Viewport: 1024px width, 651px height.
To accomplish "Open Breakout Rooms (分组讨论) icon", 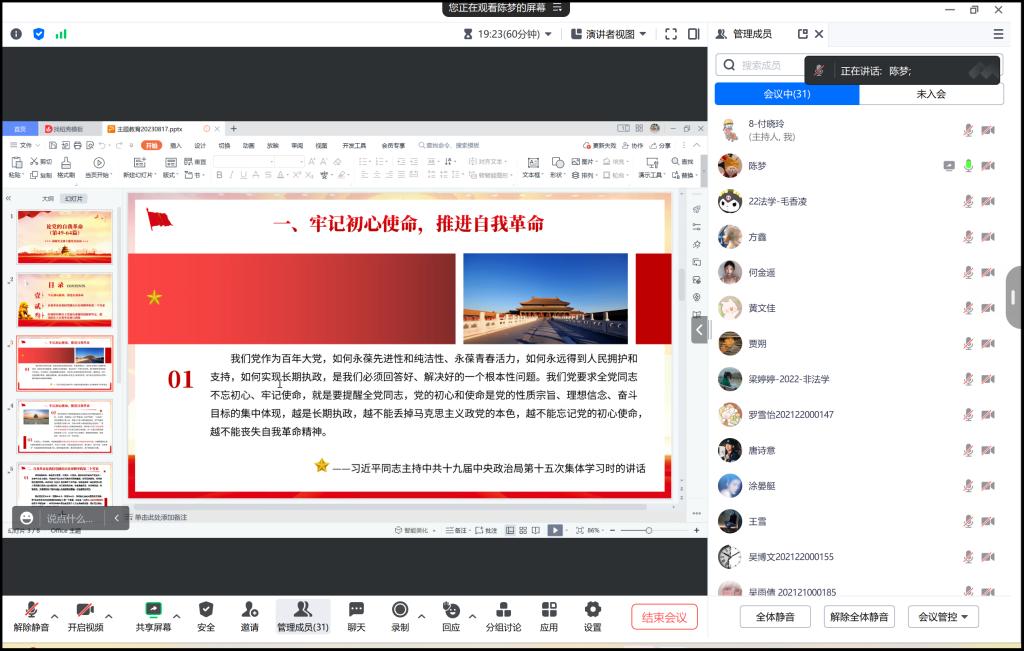I will 503,610.
